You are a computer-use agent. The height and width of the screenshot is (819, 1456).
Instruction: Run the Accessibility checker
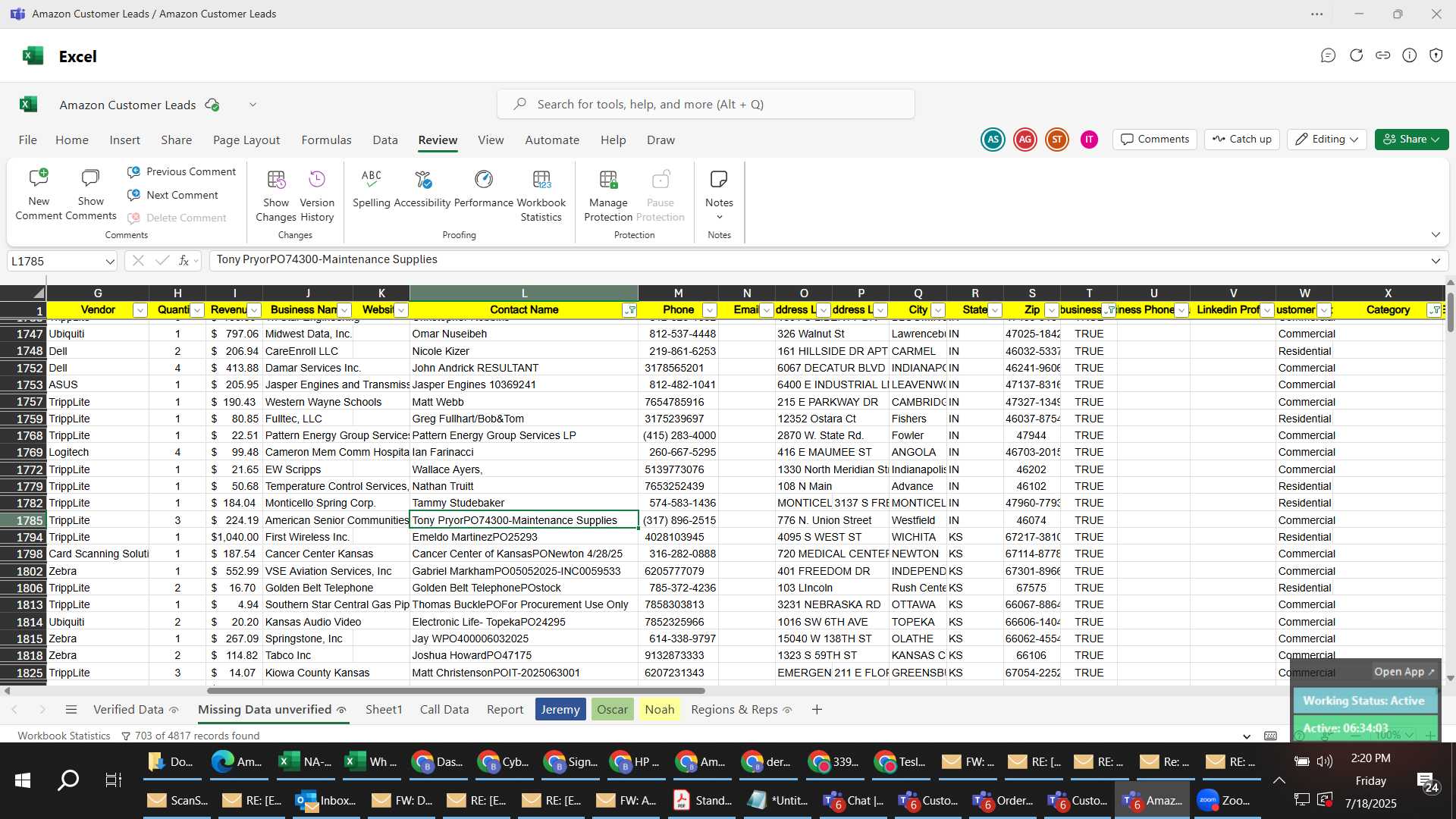pyautogui.click(x=422, y=188)
